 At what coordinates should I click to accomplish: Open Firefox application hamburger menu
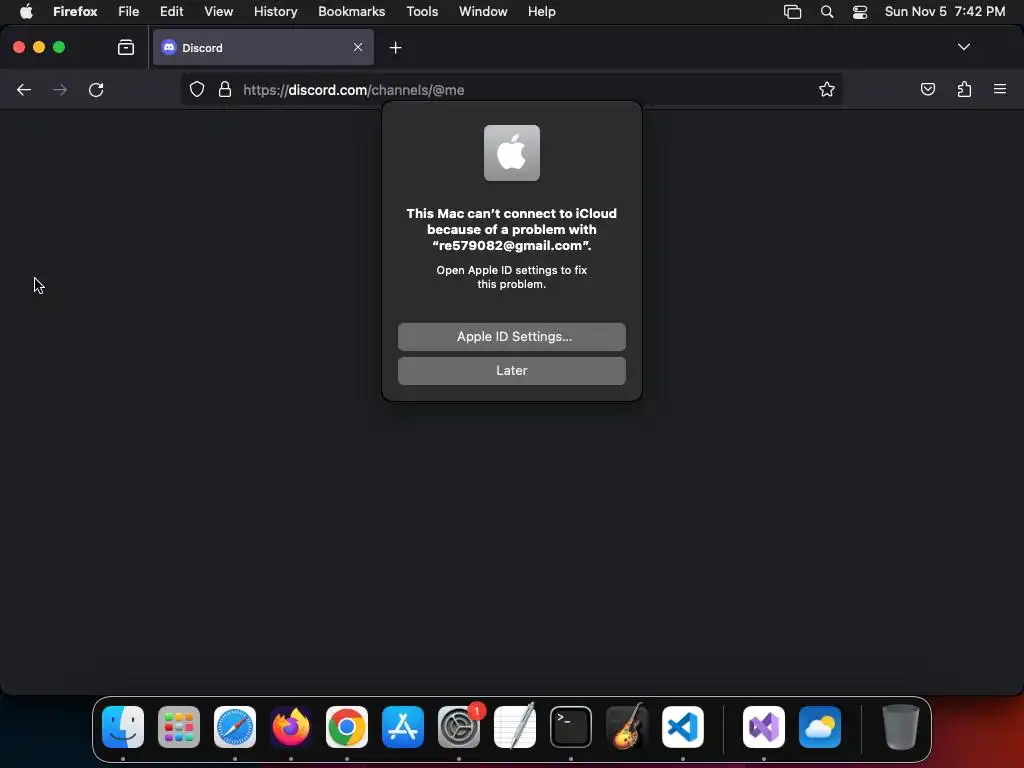pyautogui.click(x=1000, y=89)
